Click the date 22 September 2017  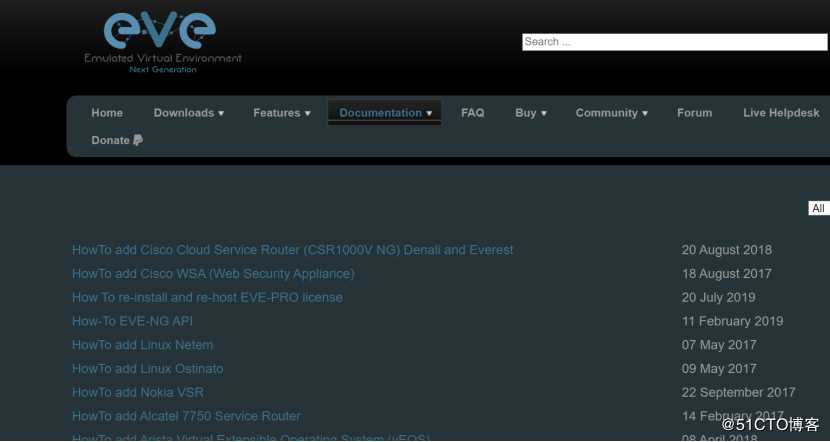coord(738,393)
